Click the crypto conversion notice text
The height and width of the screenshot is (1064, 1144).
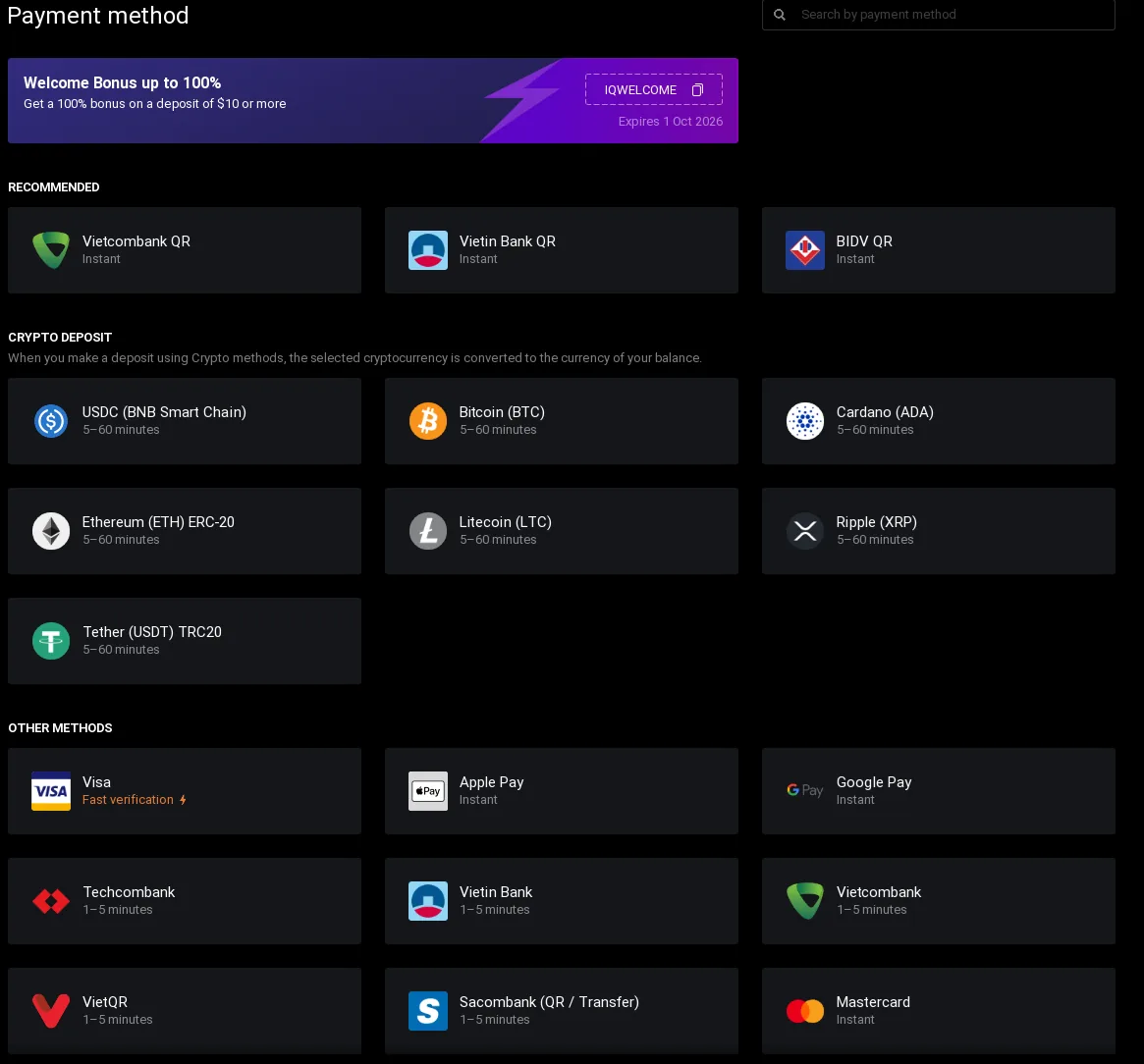tap(354, 358)
